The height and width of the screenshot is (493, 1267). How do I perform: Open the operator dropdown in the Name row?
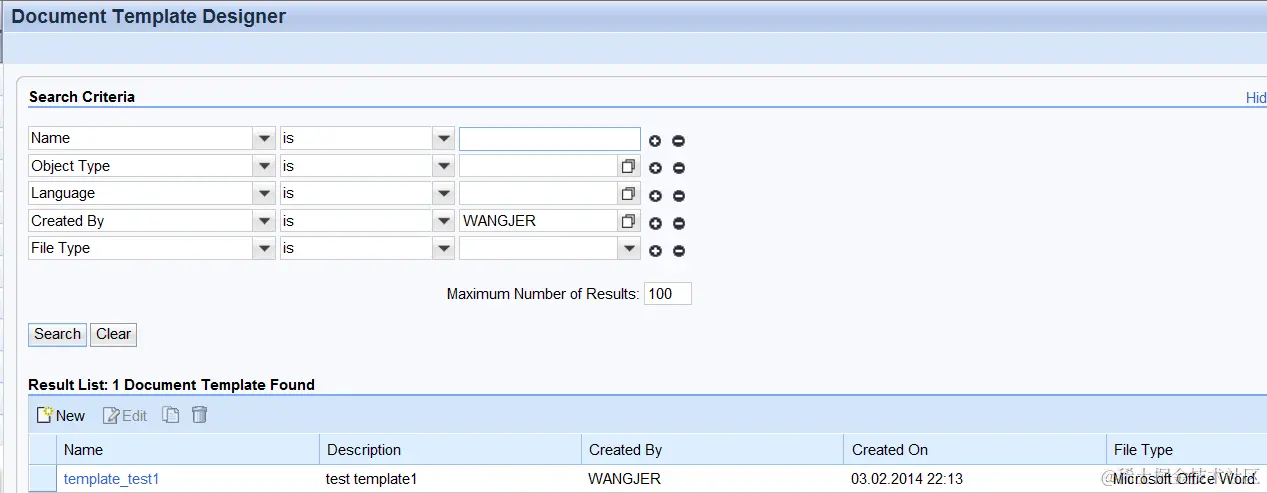443,138
